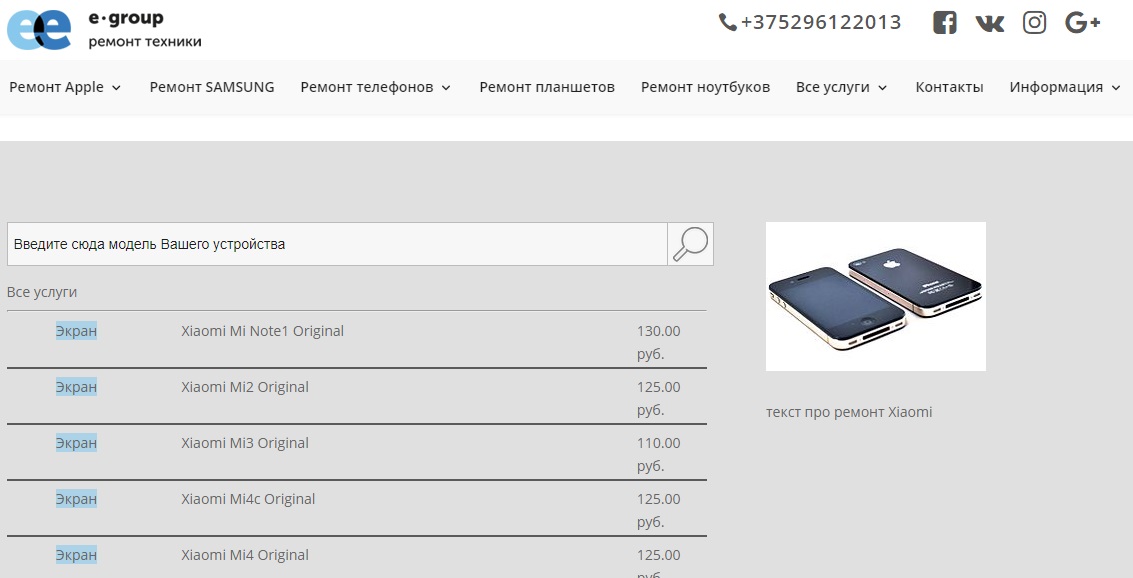The width and height of the screenshot is (1133, 578).
Task: Expand the Информация menu chevron
Action: pos(1116,88)
